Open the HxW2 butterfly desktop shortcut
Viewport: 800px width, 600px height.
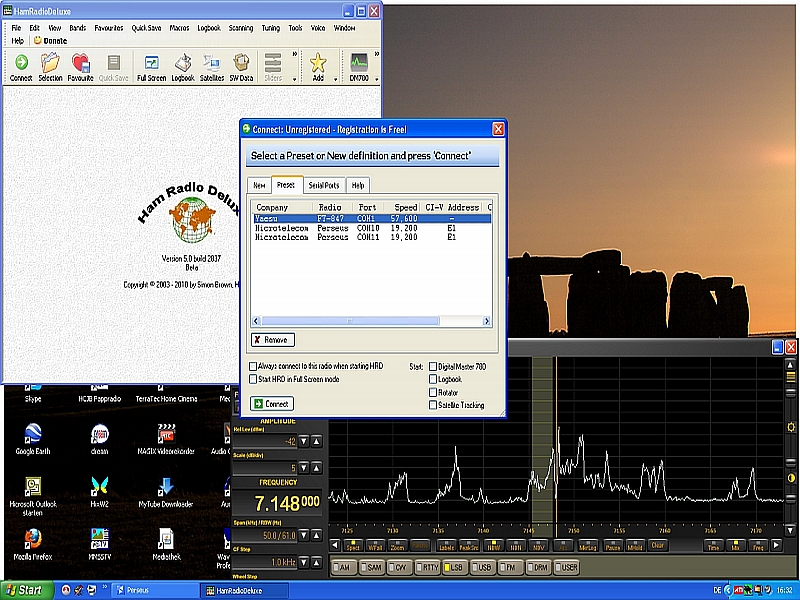(99, 492)
